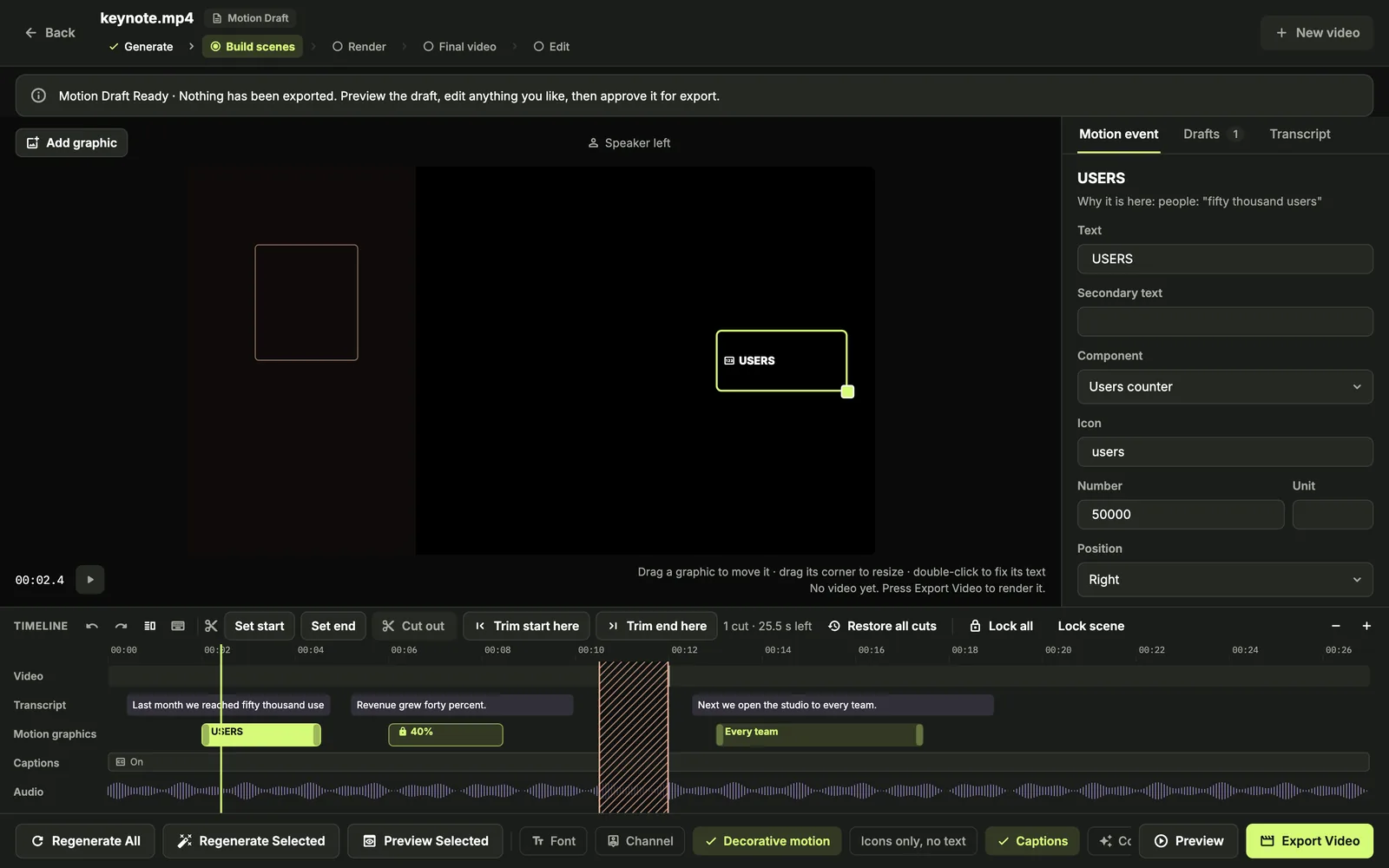Open the Channel picker
Image resolution: width=1389 pixels, height=868 pixels.
640,841
